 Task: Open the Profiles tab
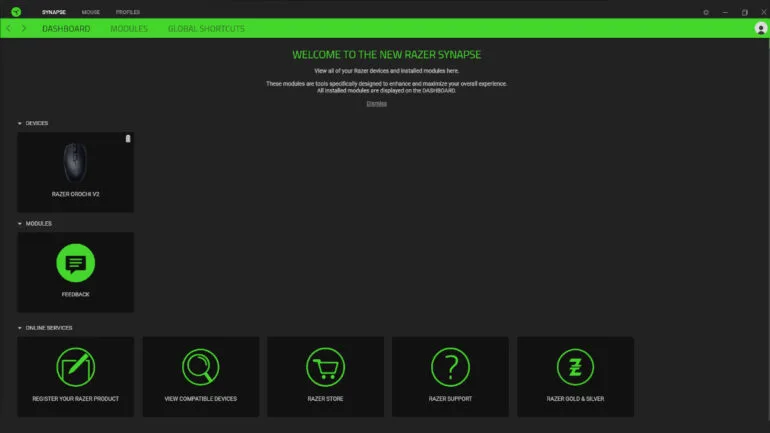click(x=128, y=12)
